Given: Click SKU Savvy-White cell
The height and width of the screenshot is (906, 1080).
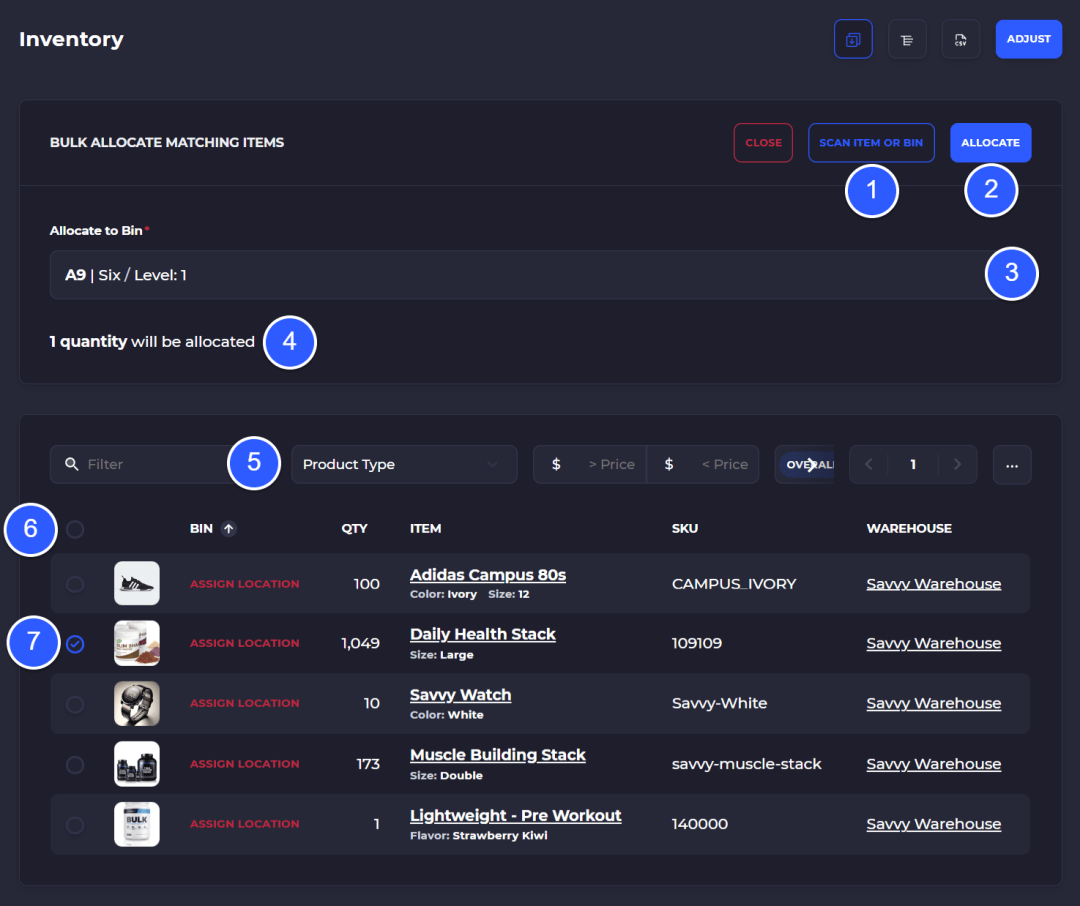Looking at the screenshot, I should click(x=719, y=703).
